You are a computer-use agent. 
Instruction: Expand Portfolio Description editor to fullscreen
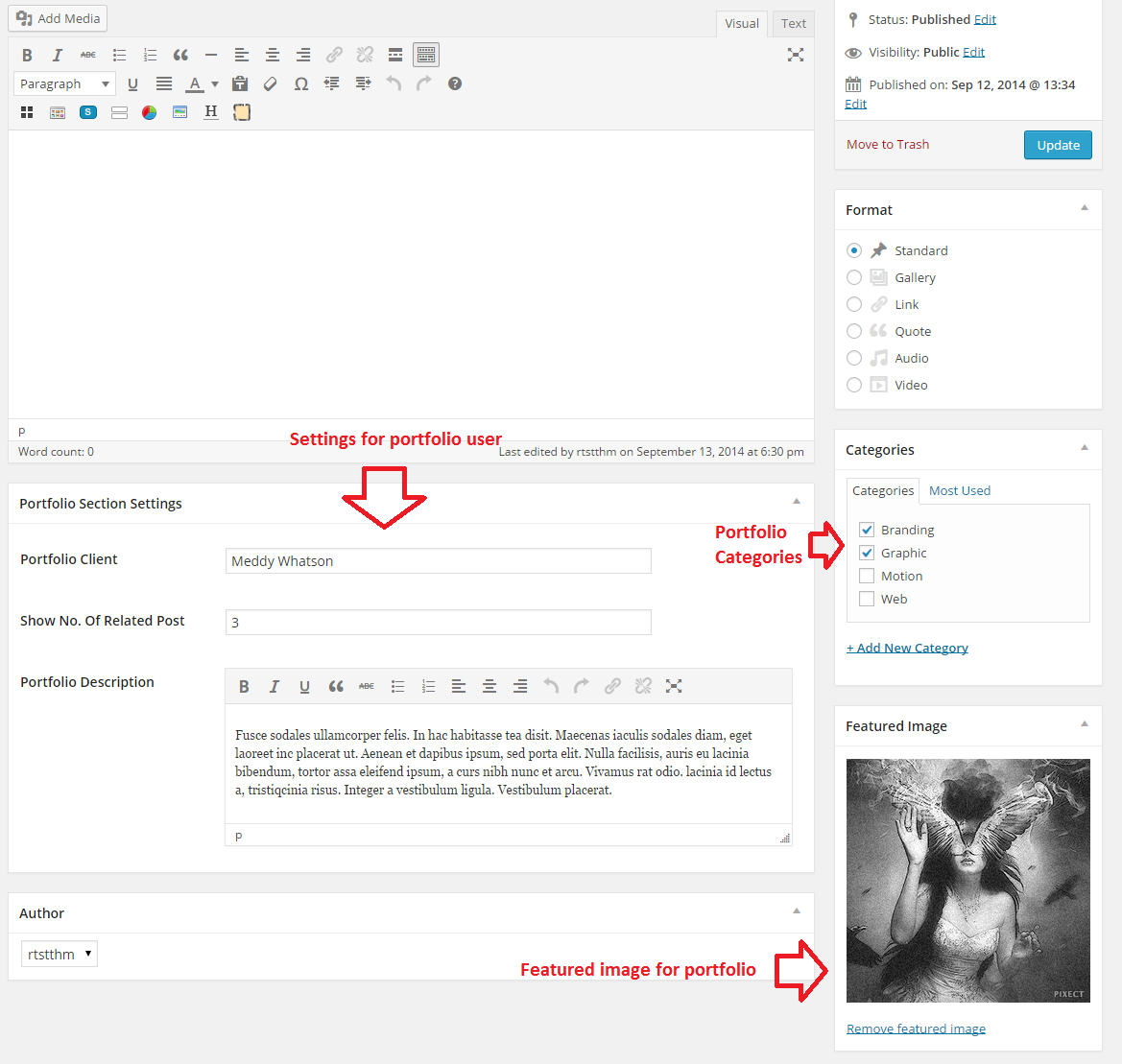[x=674, y=686]
